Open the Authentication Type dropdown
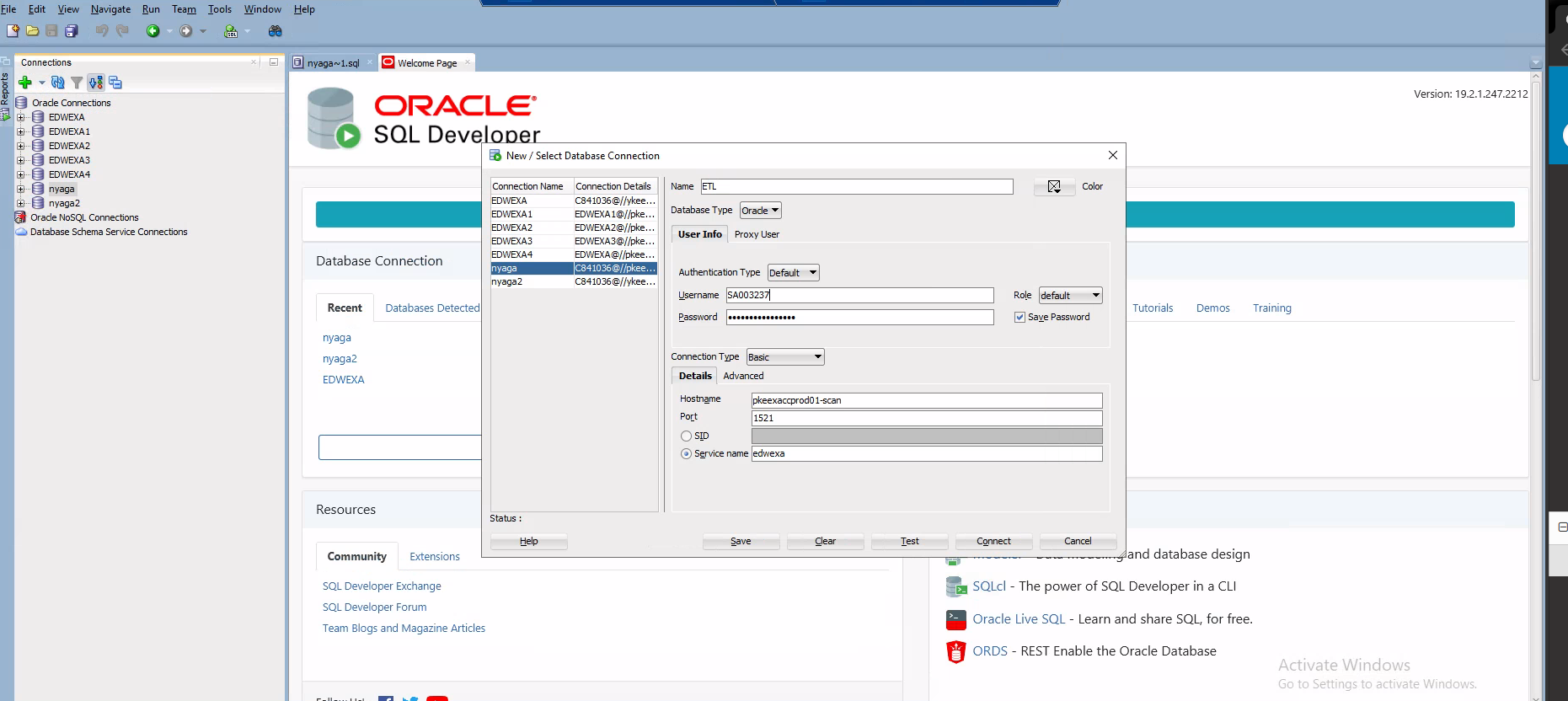The width and height of the screenshot is (1568, 701). [793, 273]
